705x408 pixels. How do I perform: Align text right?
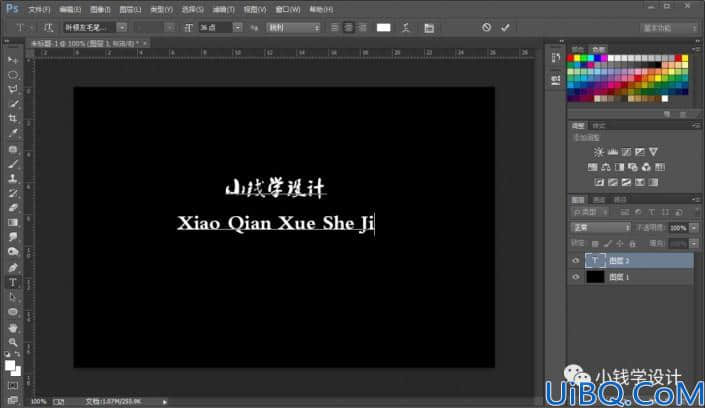click(x=362, y=28)
